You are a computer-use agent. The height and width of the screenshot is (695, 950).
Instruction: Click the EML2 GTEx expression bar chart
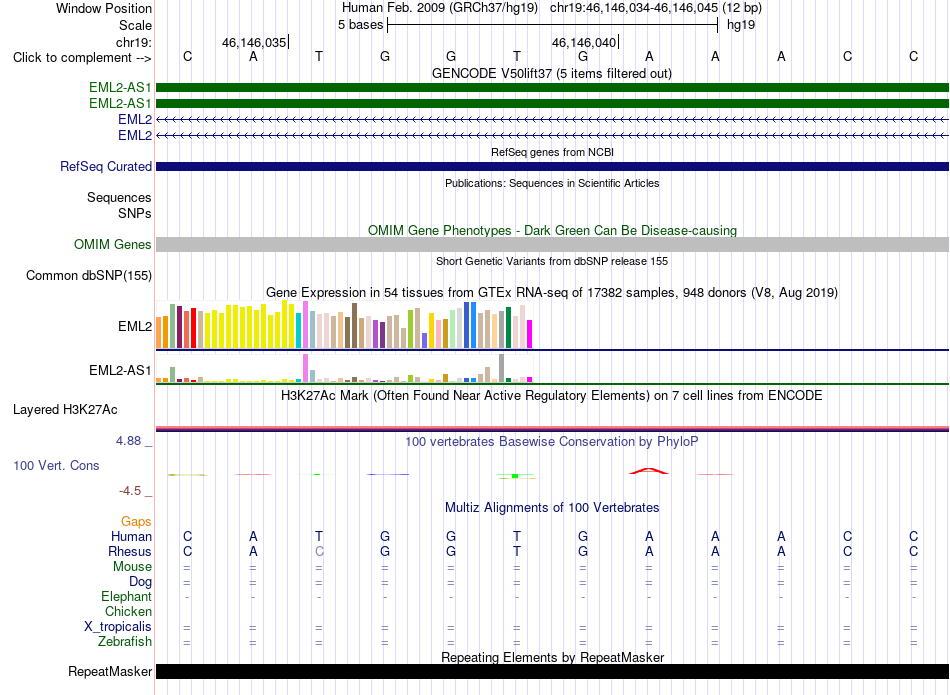pyautogui.click(x=344, y=325)
